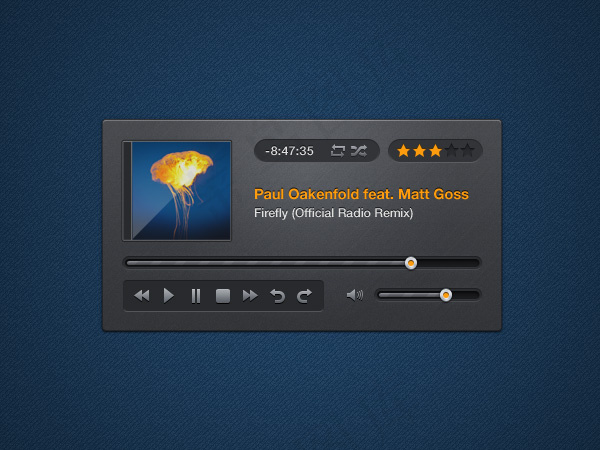
Task: Stop playback with the square button
Action: point(223,296)
